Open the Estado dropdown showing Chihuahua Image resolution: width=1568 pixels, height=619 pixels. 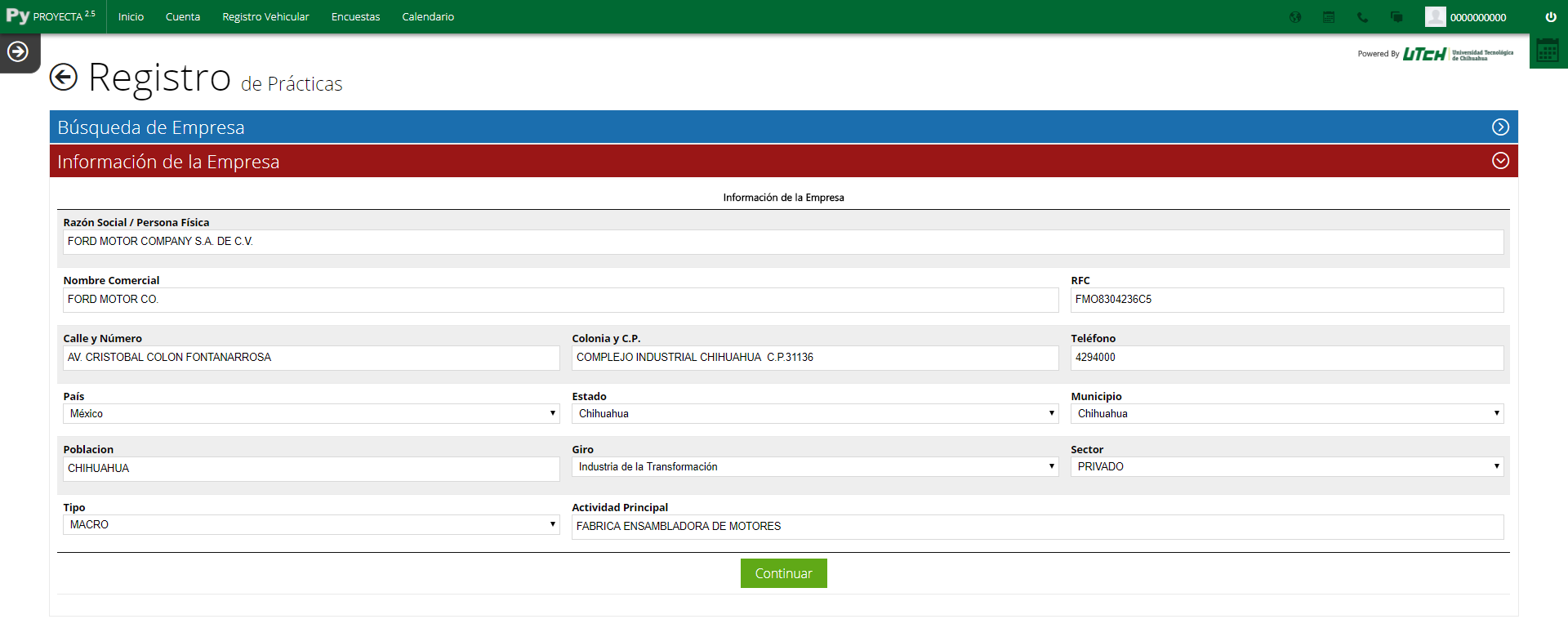815,413
